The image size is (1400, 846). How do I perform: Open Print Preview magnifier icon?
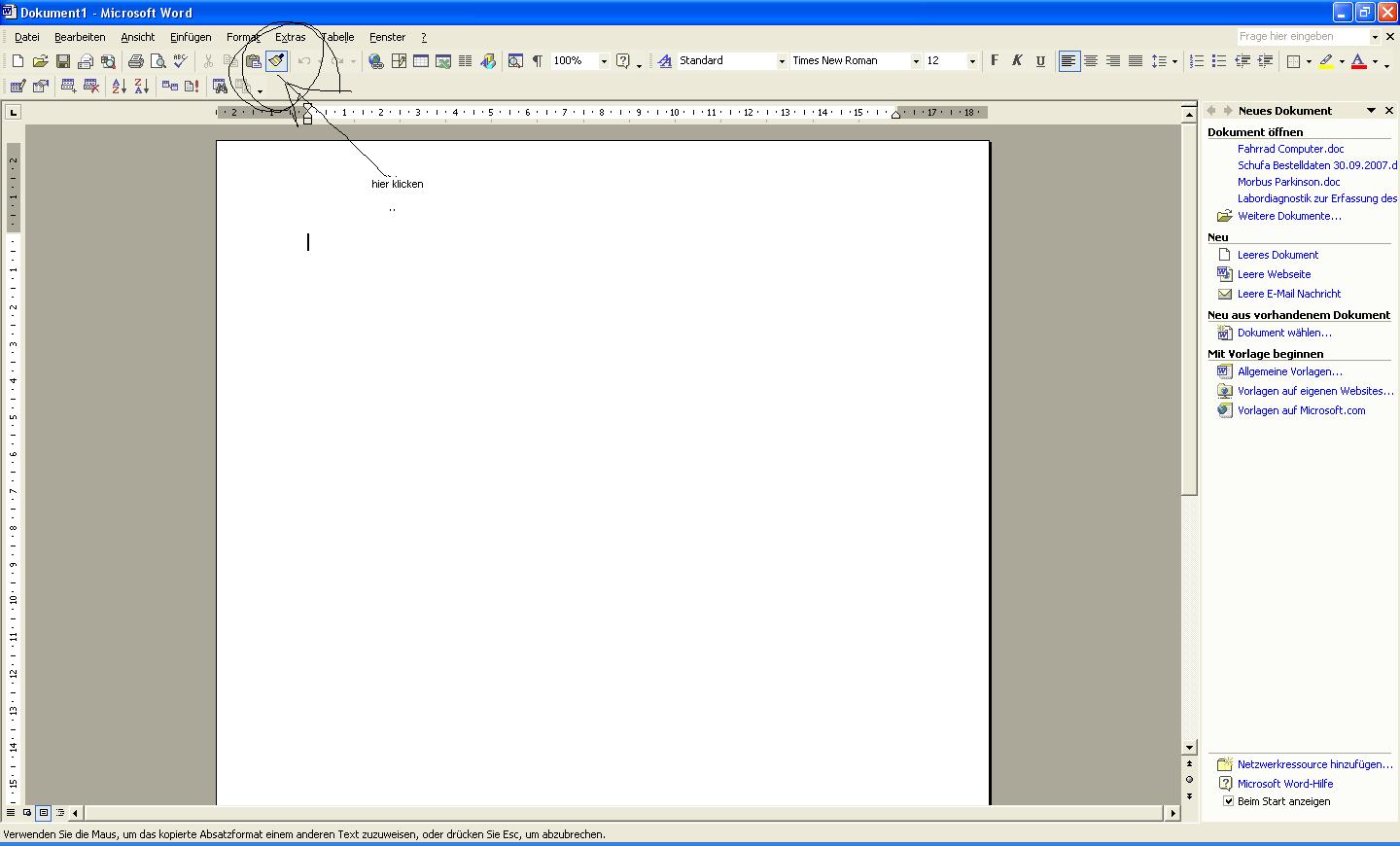coord(158,61)
